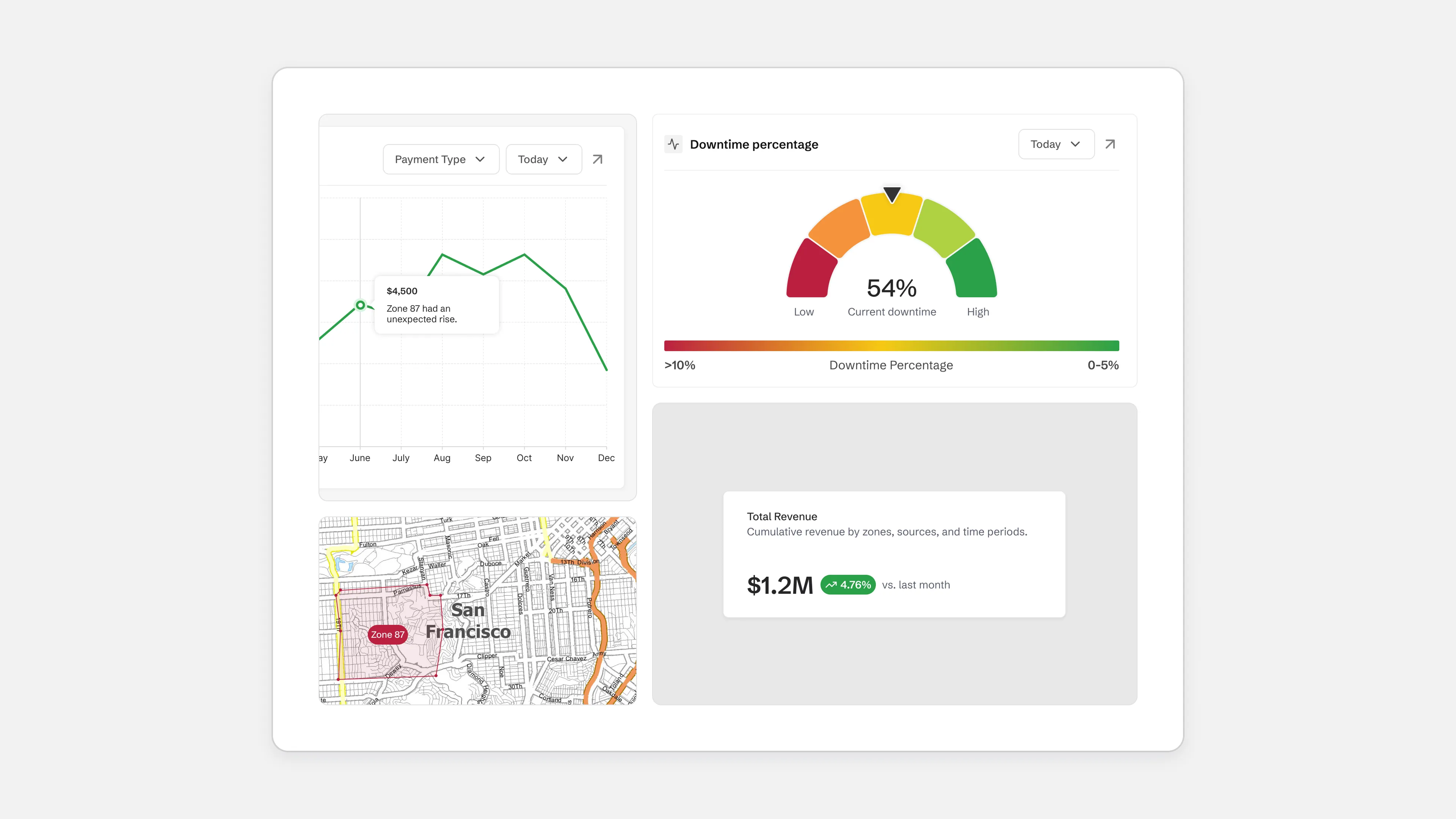Click the Low label under the gauge
Image resolution: width=1456 pixels, height=819 pixels.
pyautogui.click(x=804, y=312)
